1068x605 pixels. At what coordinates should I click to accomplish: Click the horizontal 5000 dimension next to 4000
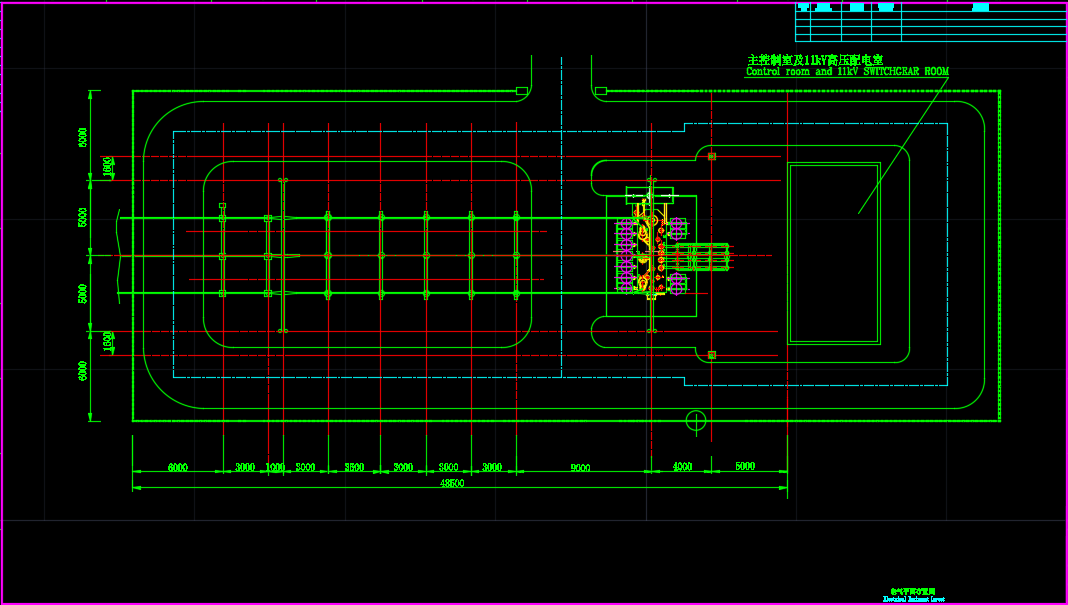tap(745, 467)
